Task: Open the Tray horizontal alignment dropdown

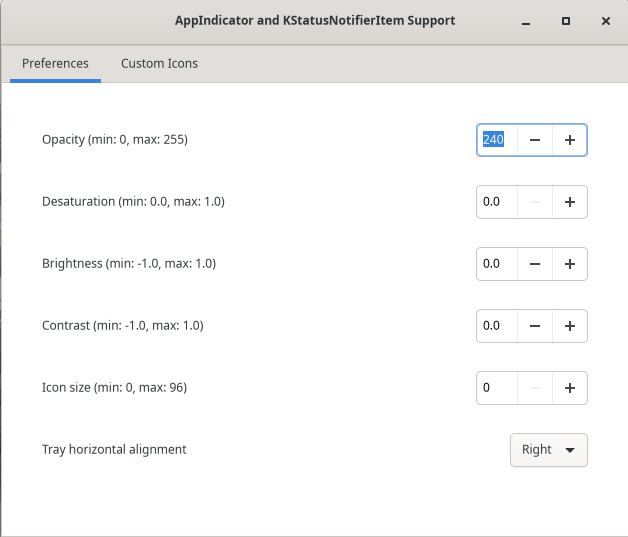Action: (x=549, y=450)
